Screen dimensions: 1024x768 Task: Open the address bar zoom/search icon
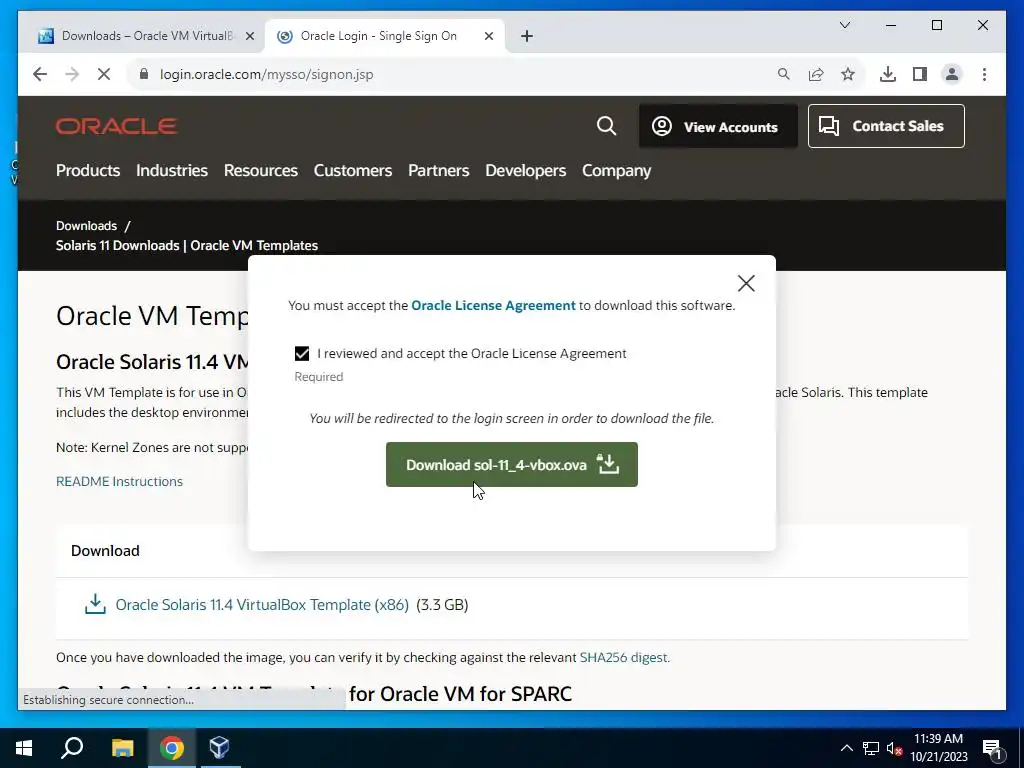(784, 74)
